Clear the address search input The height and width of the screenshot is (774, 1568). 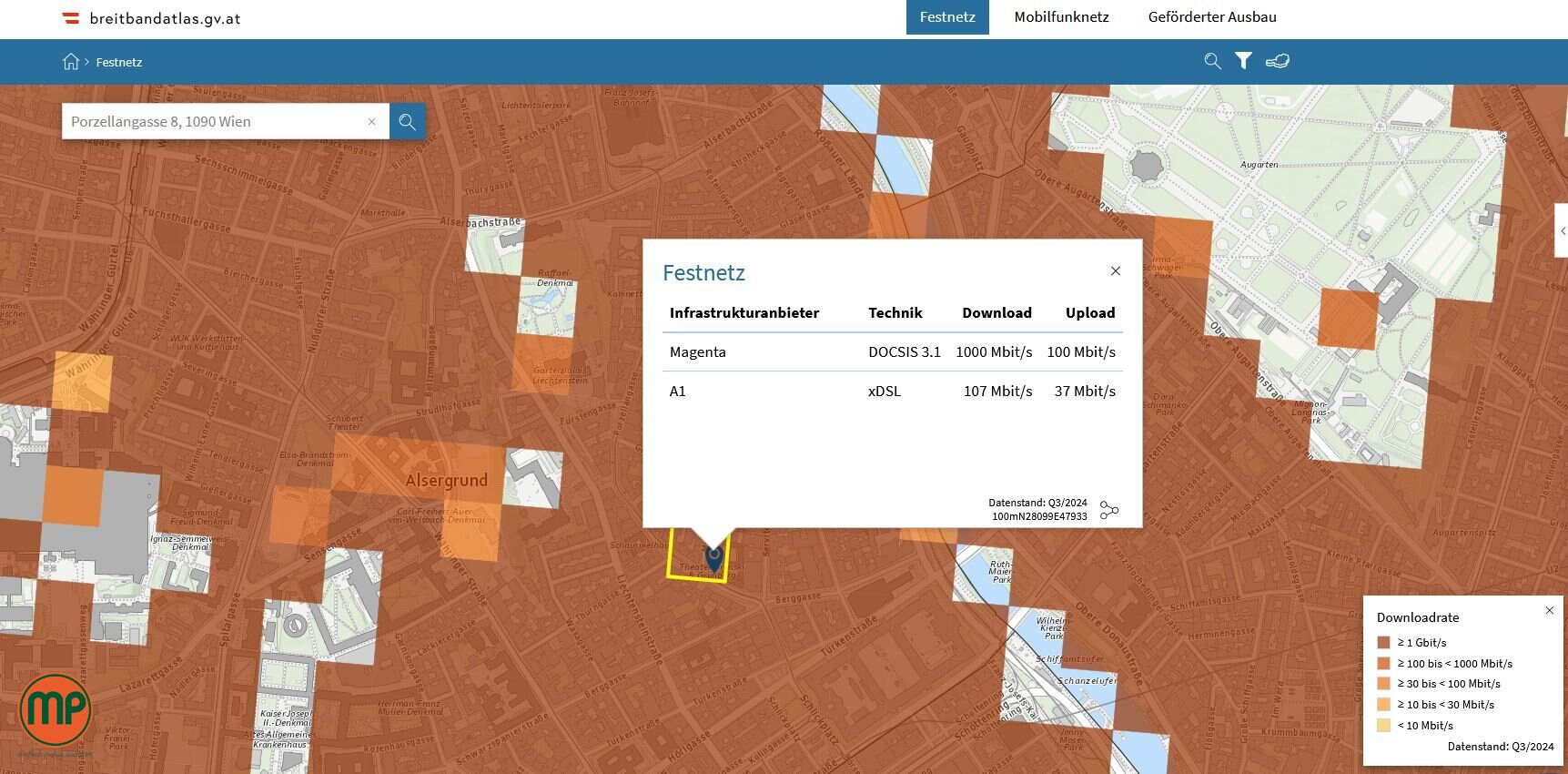tap(371, 121)
